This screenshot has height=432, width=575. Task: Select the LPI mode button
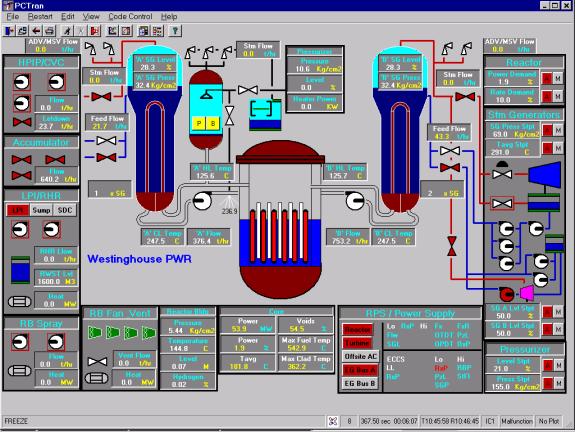click(x=18, y=210)
